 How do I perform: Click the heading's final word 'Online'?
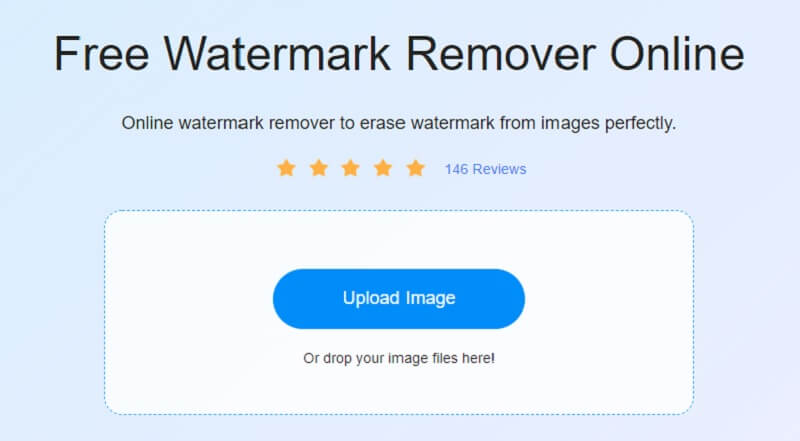677,54
